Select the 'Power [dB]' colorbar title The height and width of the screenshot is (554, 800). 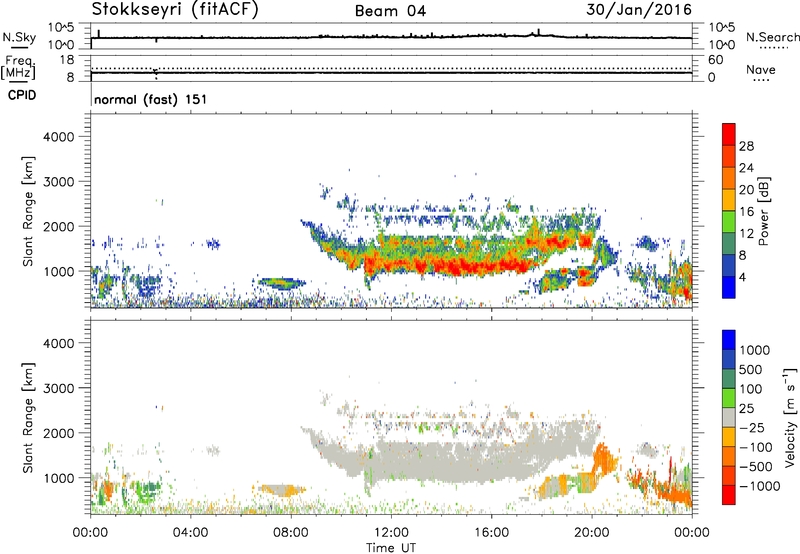[x=763, y=211]
